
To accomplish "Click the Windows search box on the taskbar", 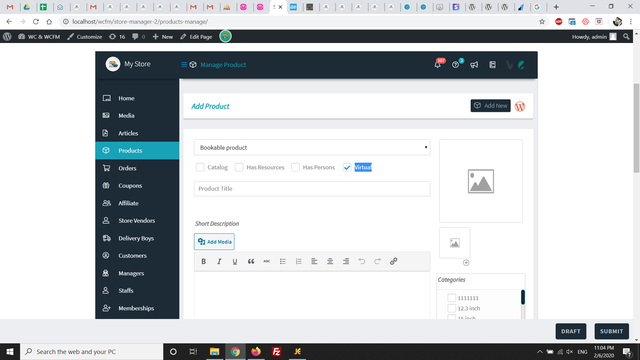I will click(91, 351).
